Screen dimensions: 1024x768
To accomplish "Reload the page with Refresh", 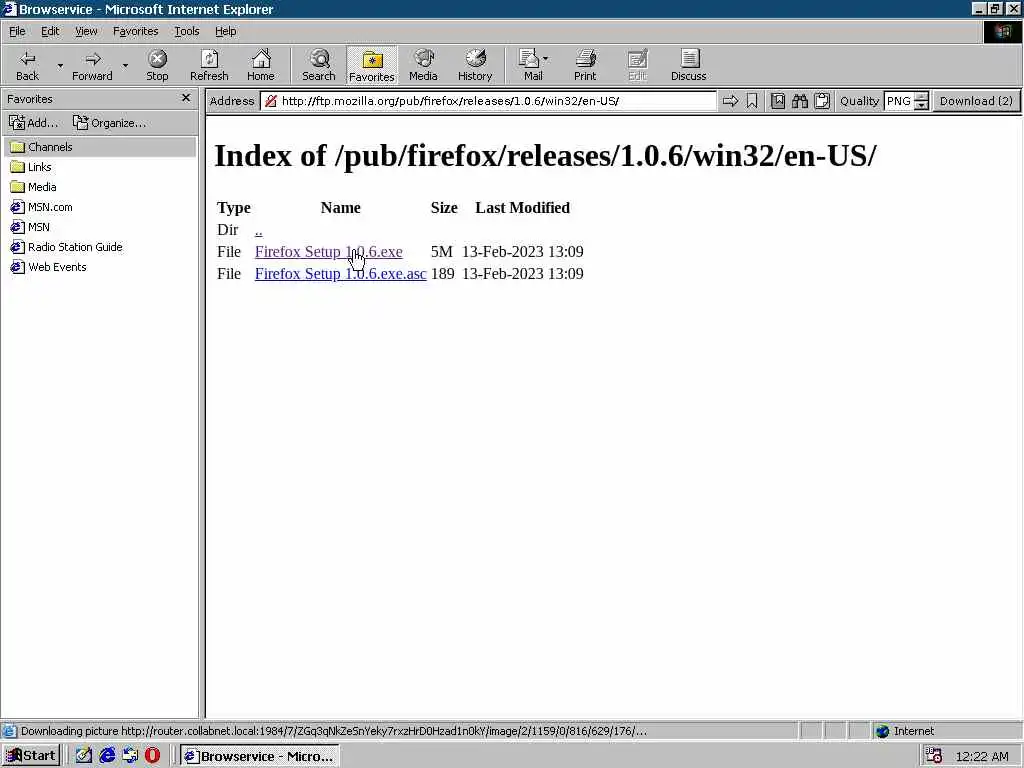I will [209, 65].
